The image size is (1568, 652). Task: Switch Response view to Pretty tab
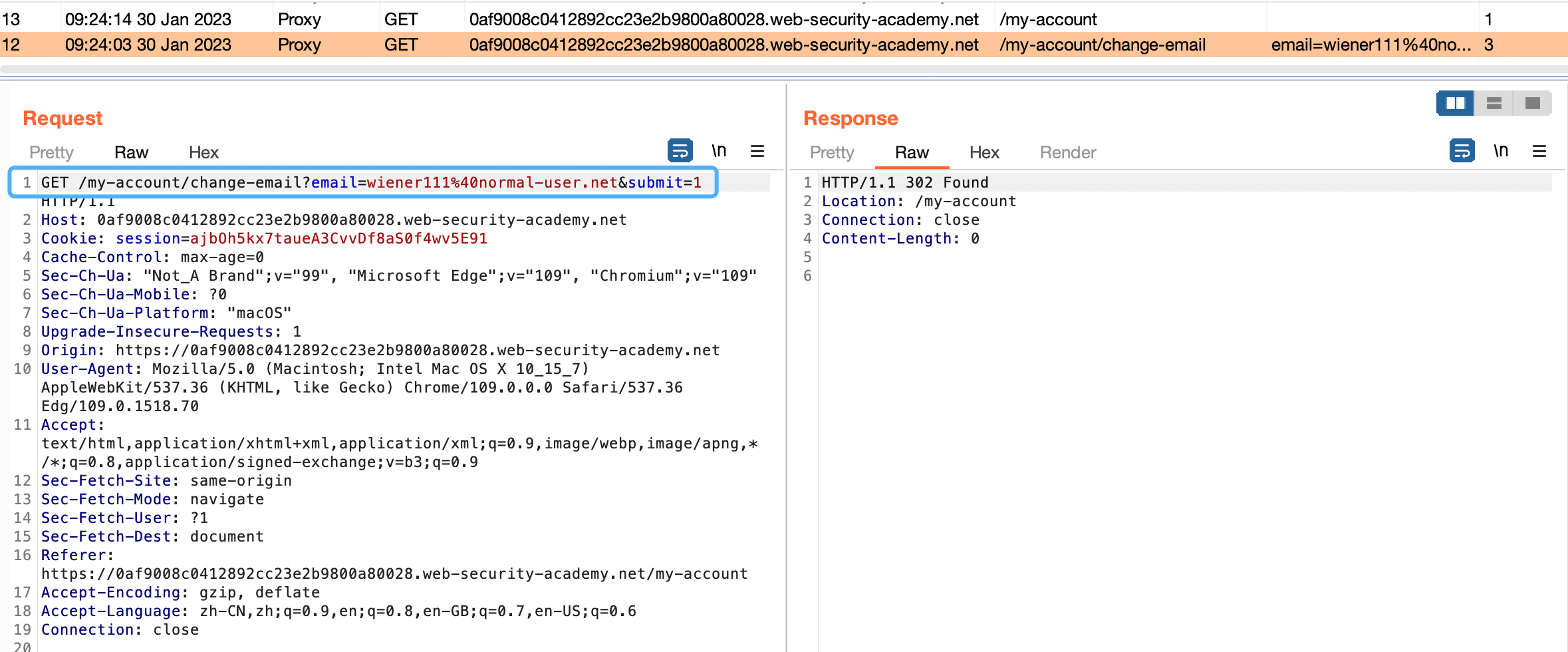tap(832, 152)
